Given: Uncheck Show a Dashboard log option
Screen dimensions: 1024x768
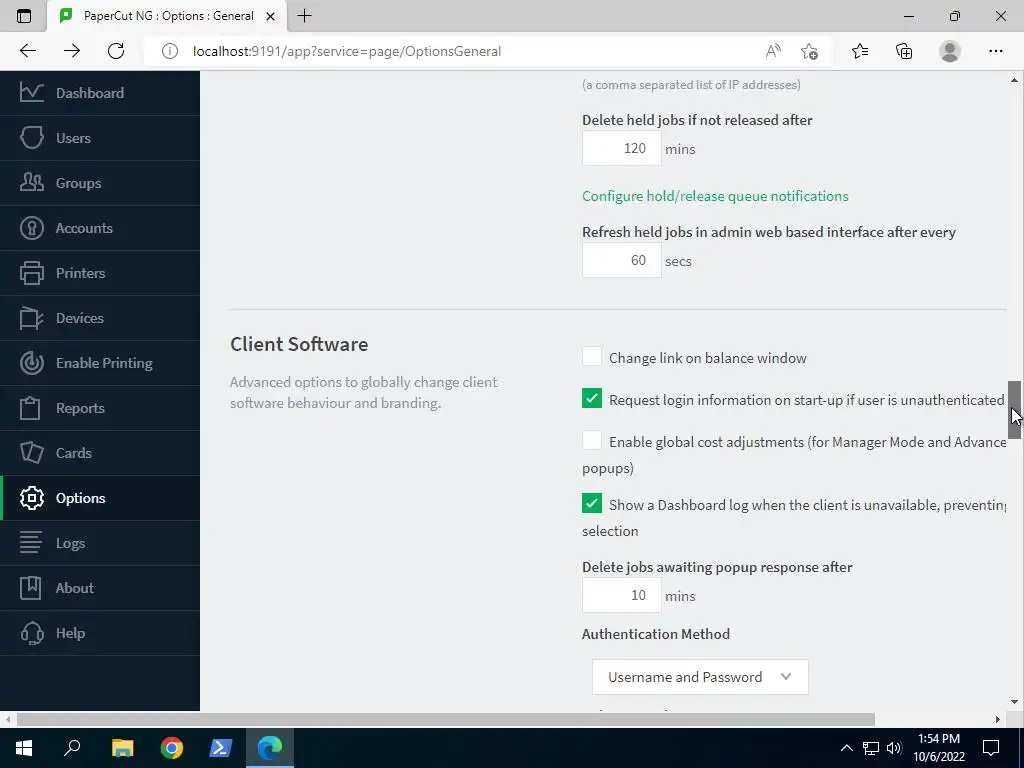Looking at the screenshot, I should 592,504.
